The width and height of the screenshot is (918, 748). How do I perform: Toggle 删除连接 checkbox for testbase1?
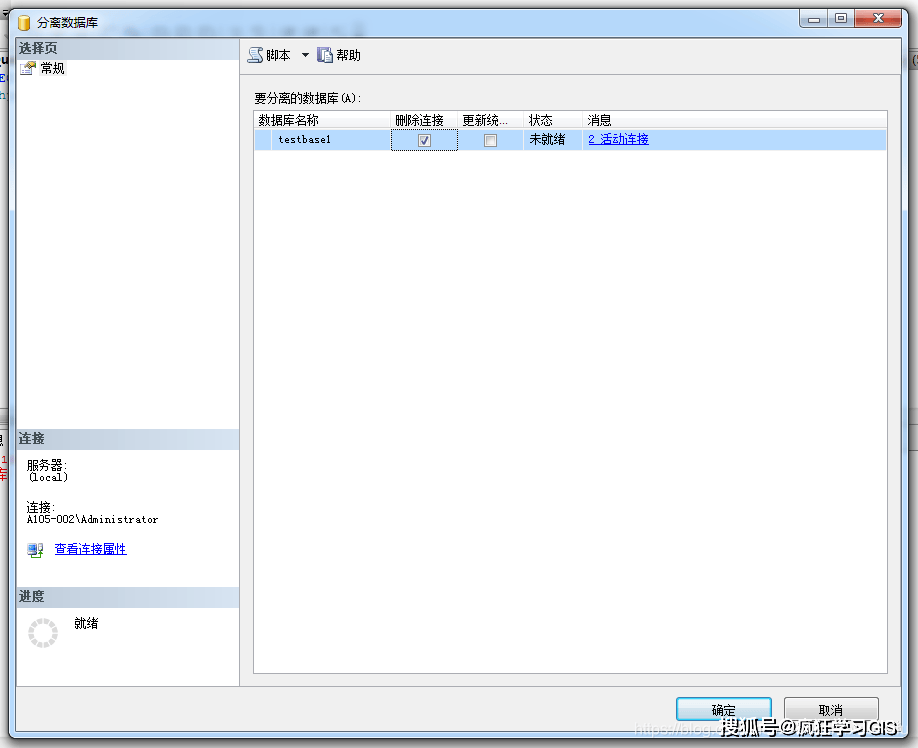tap(424, 140)
